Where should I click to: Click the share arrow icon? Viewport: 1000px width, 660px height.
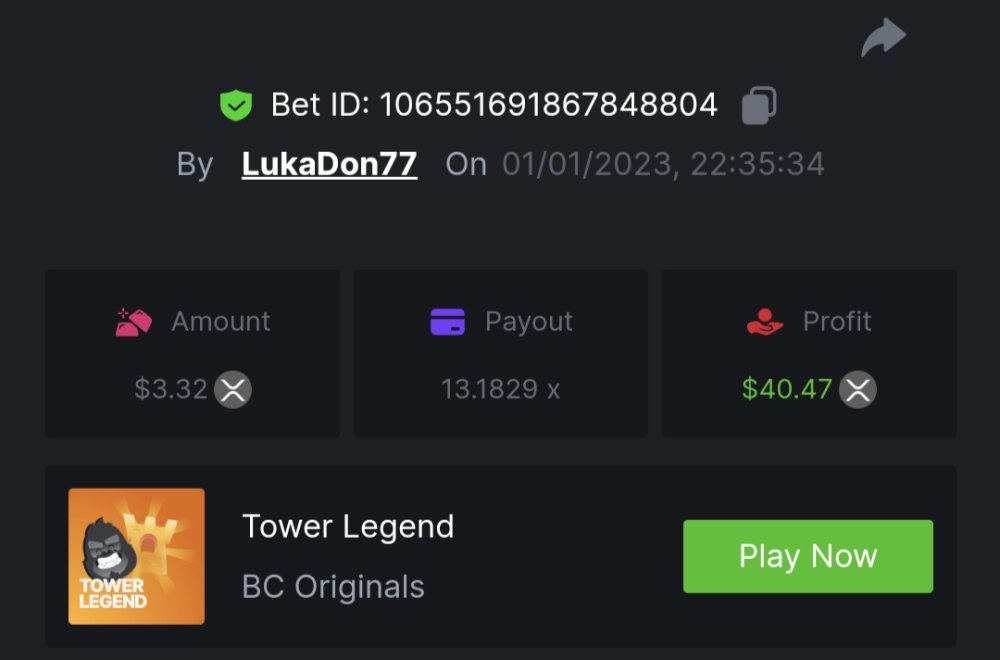pyautogui.click(x=883, y=38)
